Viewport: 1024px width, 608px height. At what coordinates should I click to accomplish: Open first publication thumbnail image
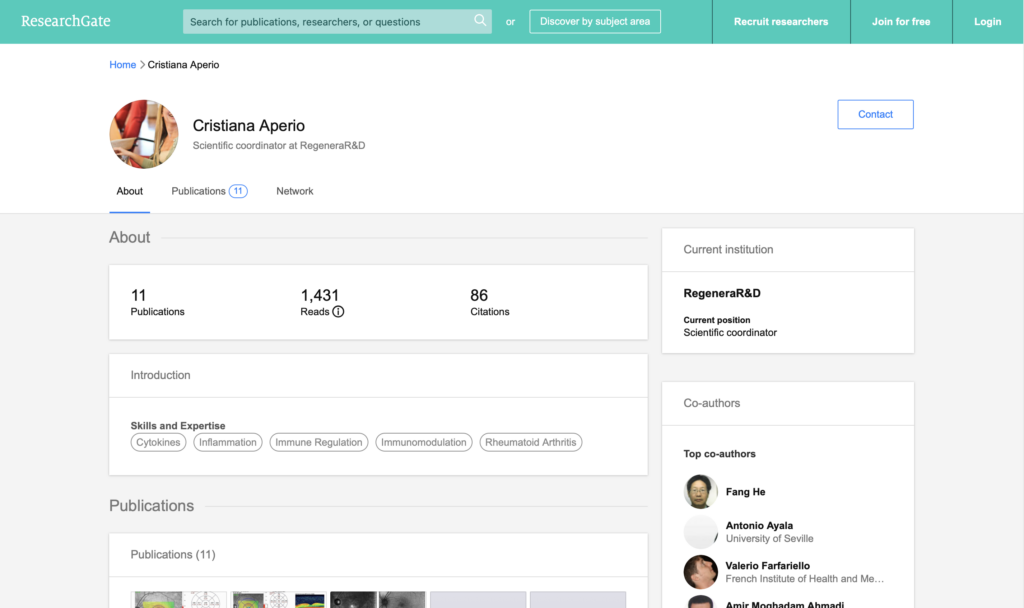[178, 600]
